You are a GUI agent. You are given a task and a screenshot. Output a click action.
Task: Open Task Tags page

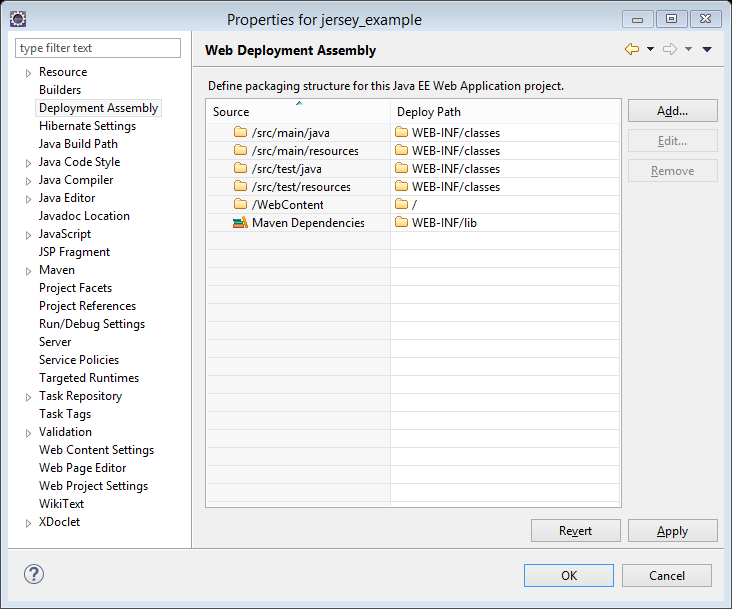click(x=65, y=414)
